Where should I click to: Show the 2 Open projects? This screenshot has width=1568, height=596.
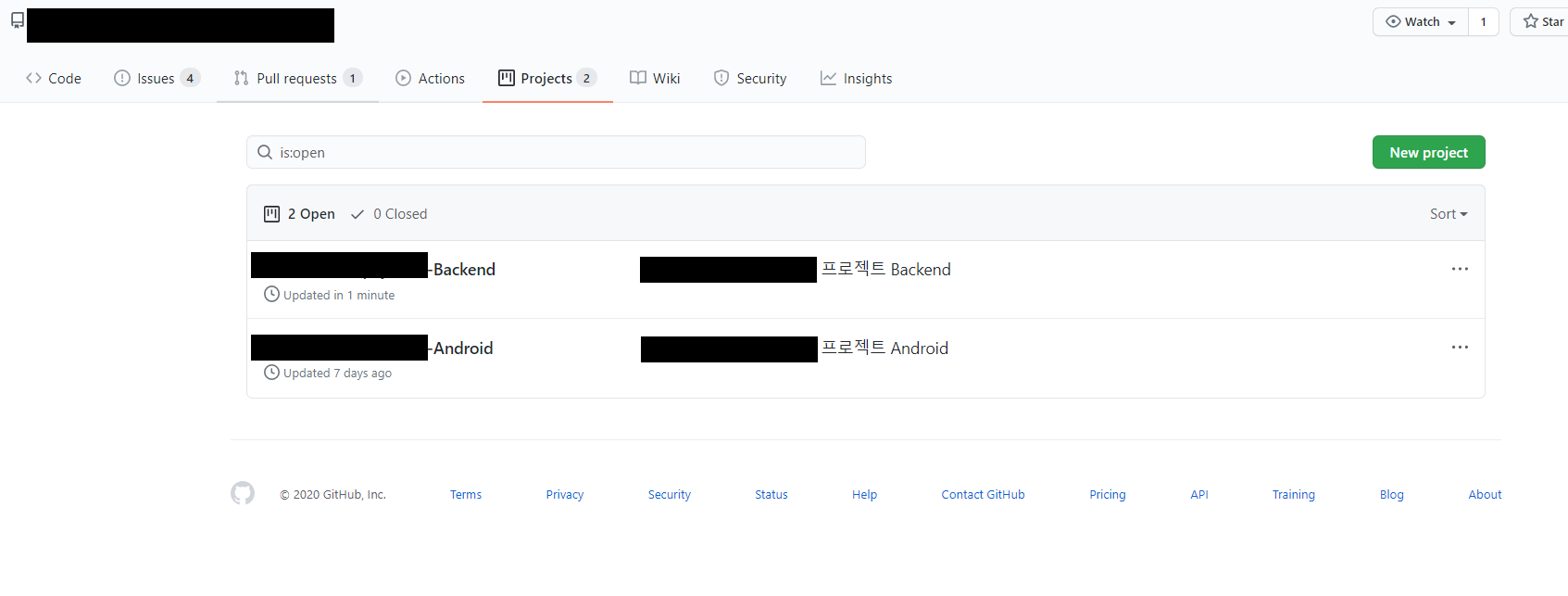point(300,214)
